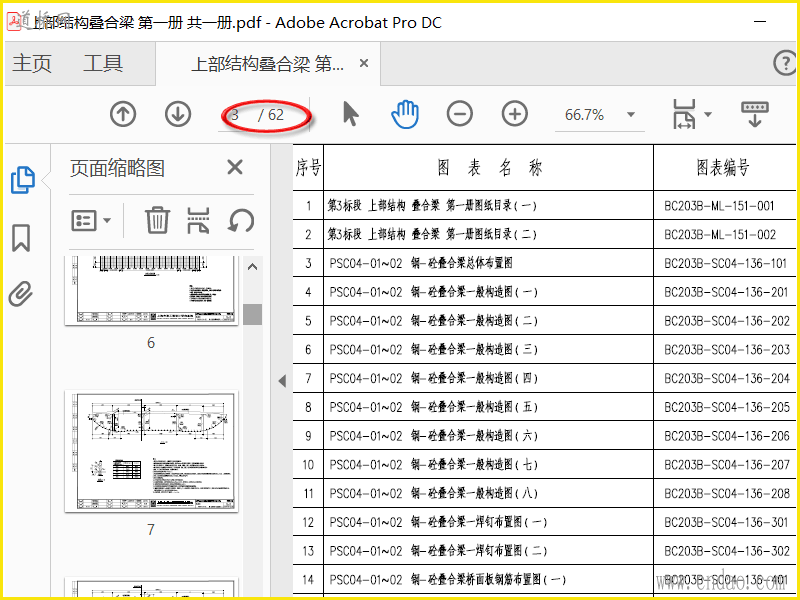Click row 2 第3标段 图纸目录(二) text
800x600 pixels.
(432, 234)
